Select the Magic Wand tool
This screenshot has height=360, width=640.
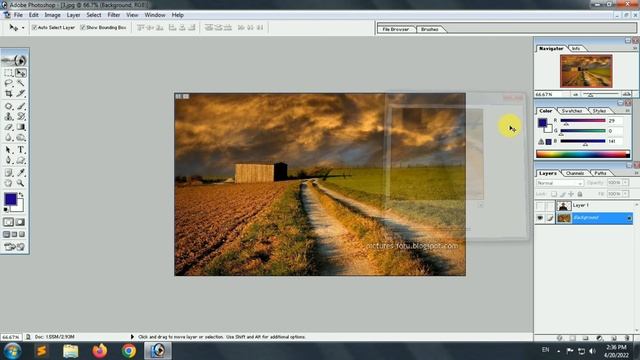21,83
